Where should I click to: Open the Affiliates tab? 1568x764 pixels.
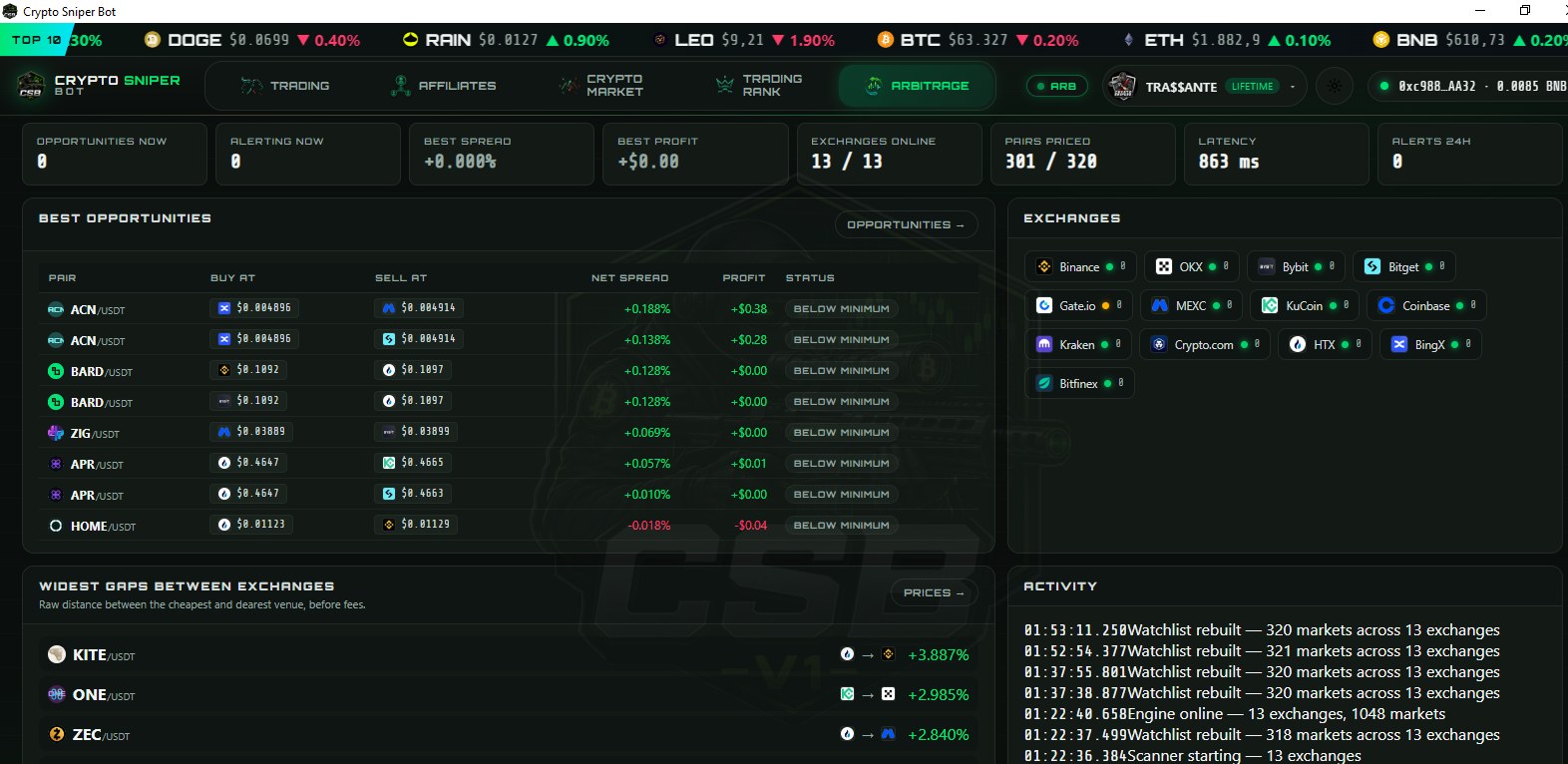coord(444,86)
